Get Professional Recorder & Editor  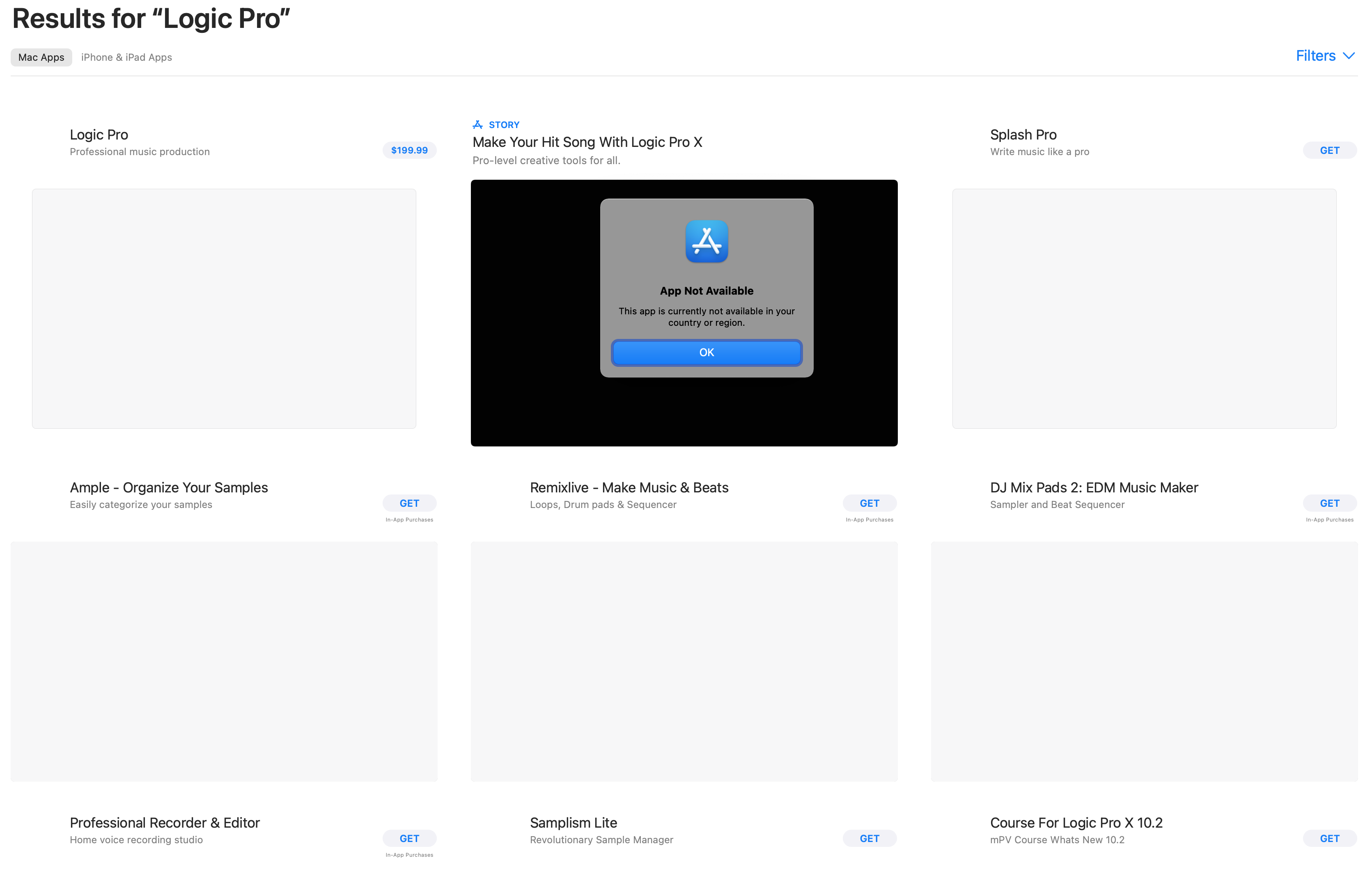pyautogui.click(x=409, y=838)
